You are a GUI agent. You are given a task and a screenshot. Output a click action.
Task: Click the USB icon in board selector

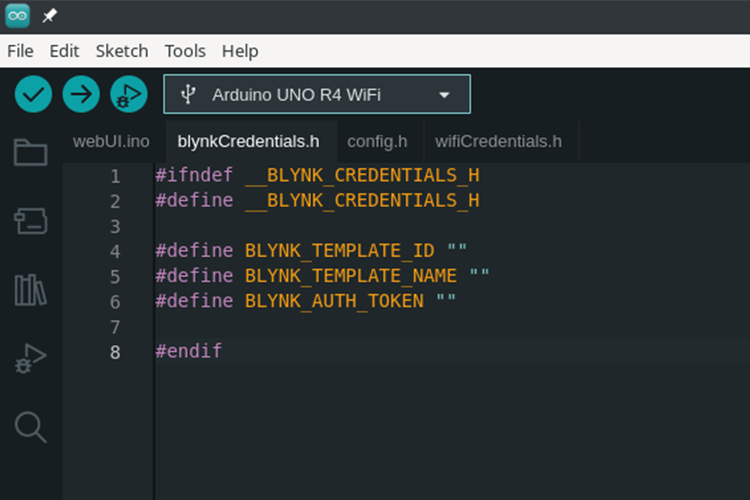188,94
